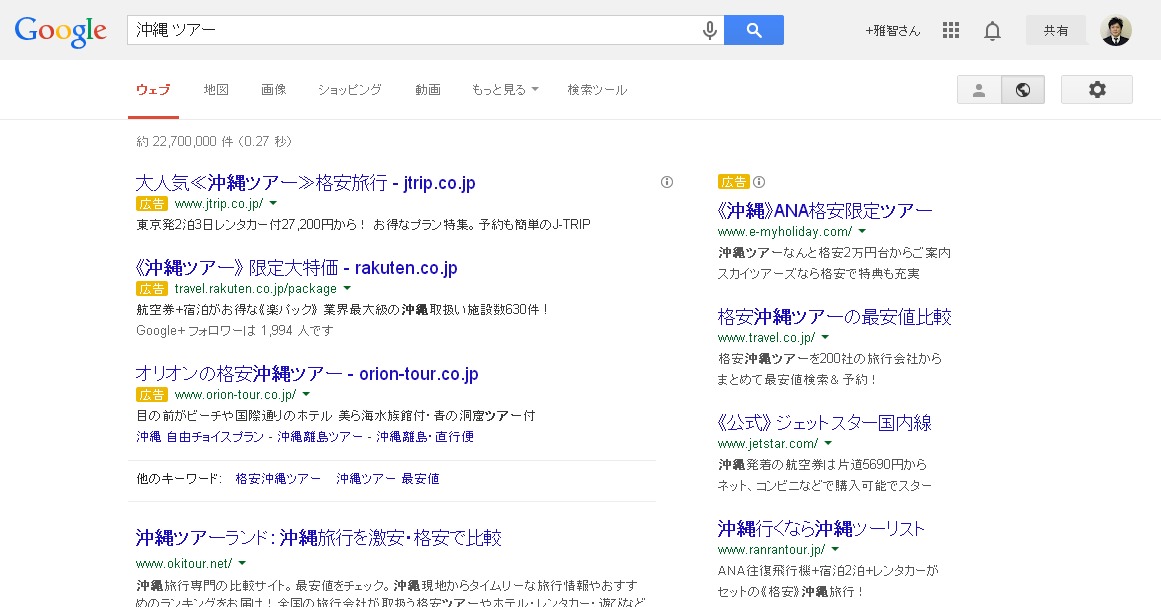Open 格安沖縄ツアーの最安値比較 ad

tap(834, 317)
